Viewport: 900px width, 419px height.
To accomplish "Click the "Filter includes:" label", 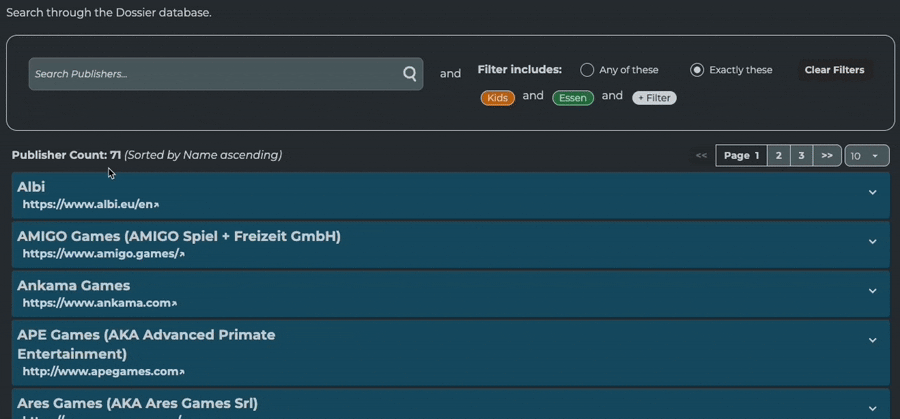I will pyautogui.click(x=519, y=70).
